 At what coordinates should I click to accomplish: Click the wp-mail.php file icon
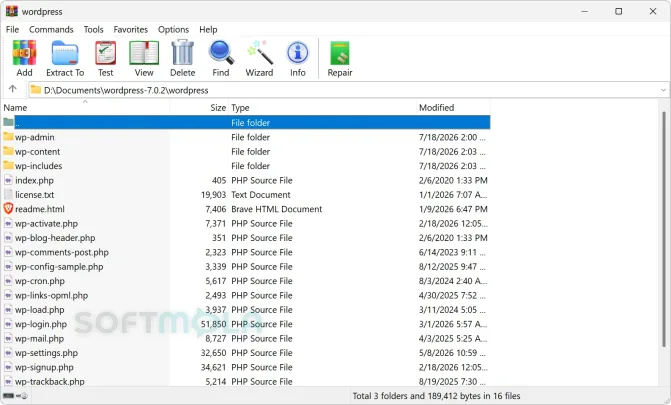click(8, 338)
